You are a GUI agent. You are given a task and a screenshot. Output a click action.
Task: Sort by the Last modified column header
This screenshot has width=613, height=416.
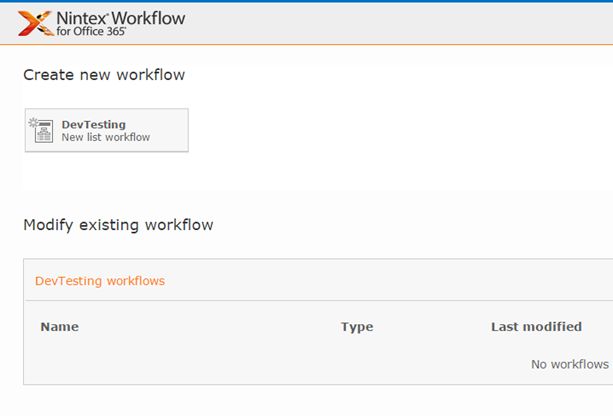click(x=536, y=327)
